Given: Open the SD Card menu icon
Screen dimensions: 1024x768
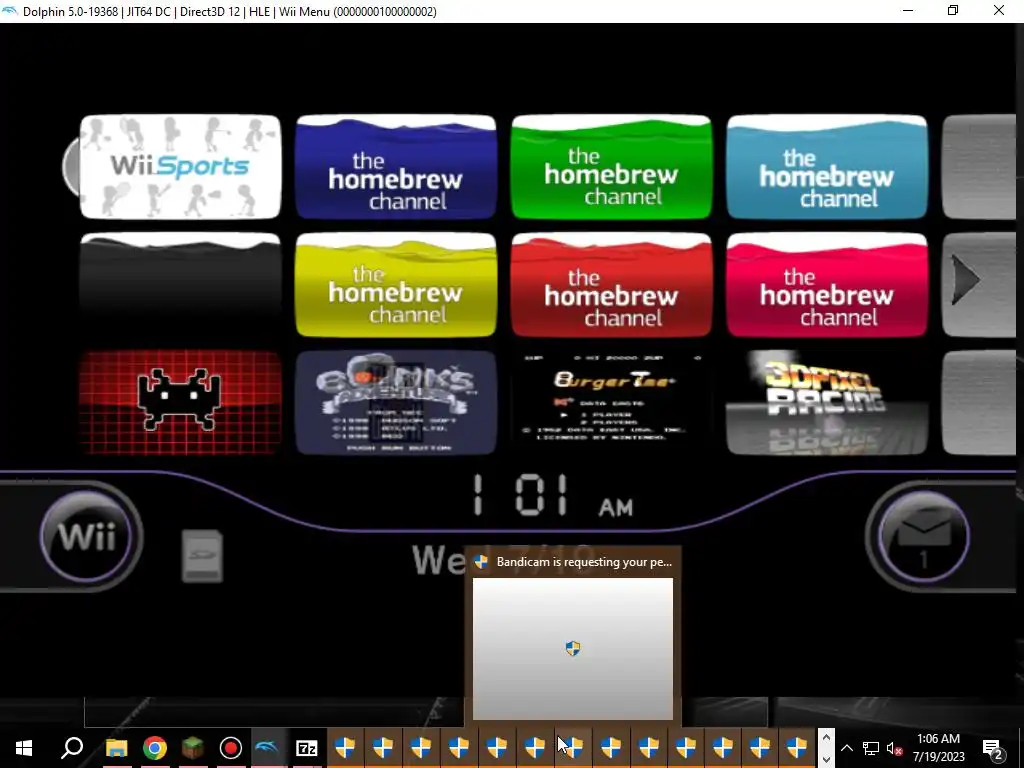Looking at the screenshot, I should click(202, 556).
